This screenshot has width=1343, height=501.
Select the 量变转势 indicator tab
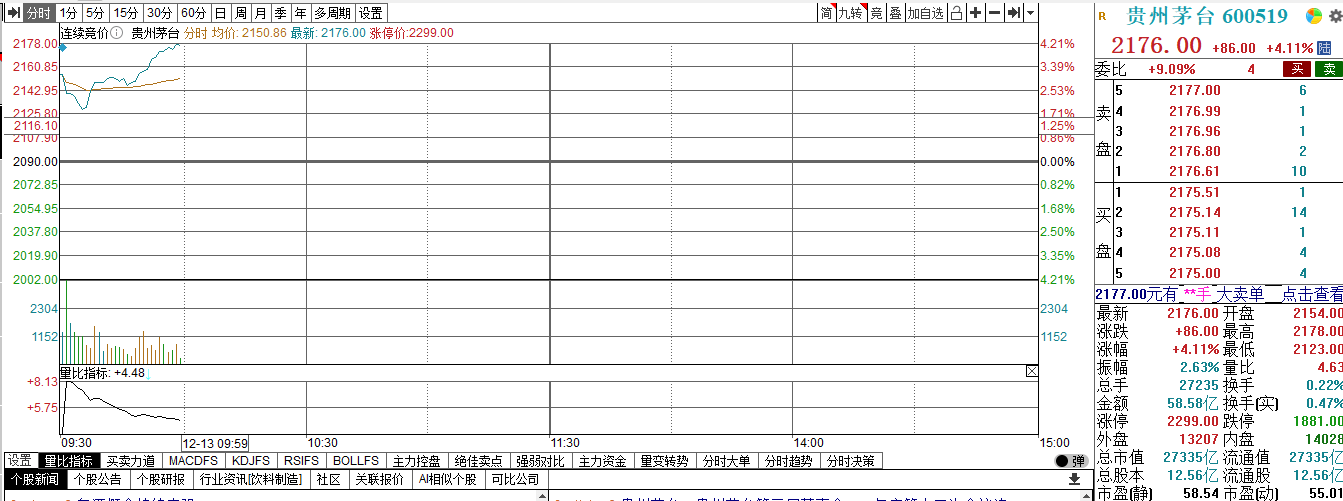click(x=664, y=461)
